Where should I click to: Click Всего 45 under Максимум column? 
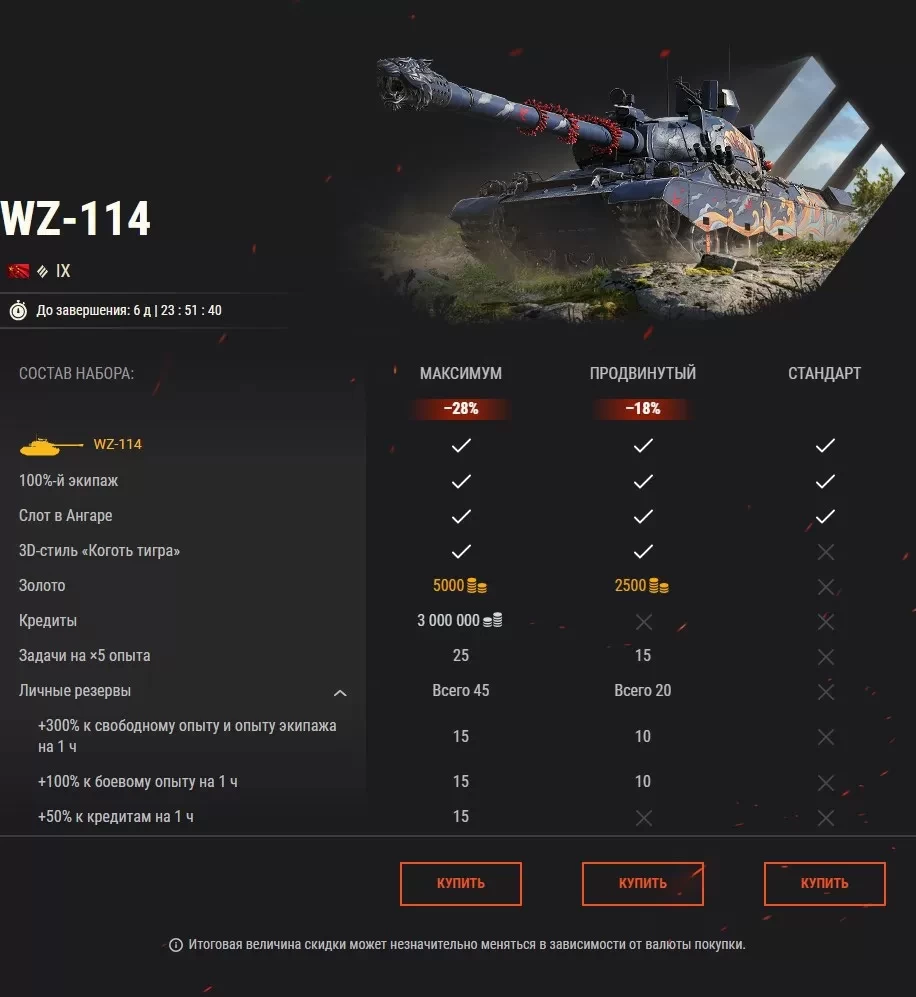coord(461,691)
